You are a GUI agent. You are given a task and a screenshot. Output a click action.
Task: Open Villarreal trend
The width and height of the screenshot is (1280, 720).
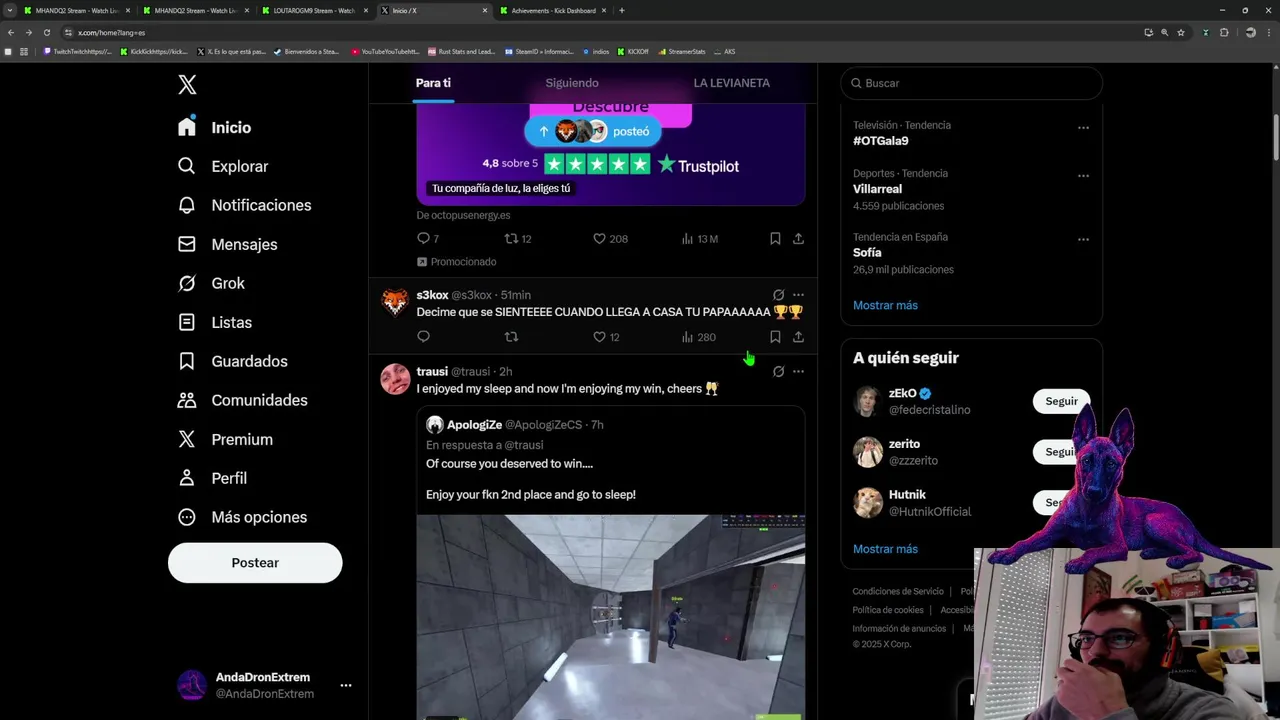[877, 189]
